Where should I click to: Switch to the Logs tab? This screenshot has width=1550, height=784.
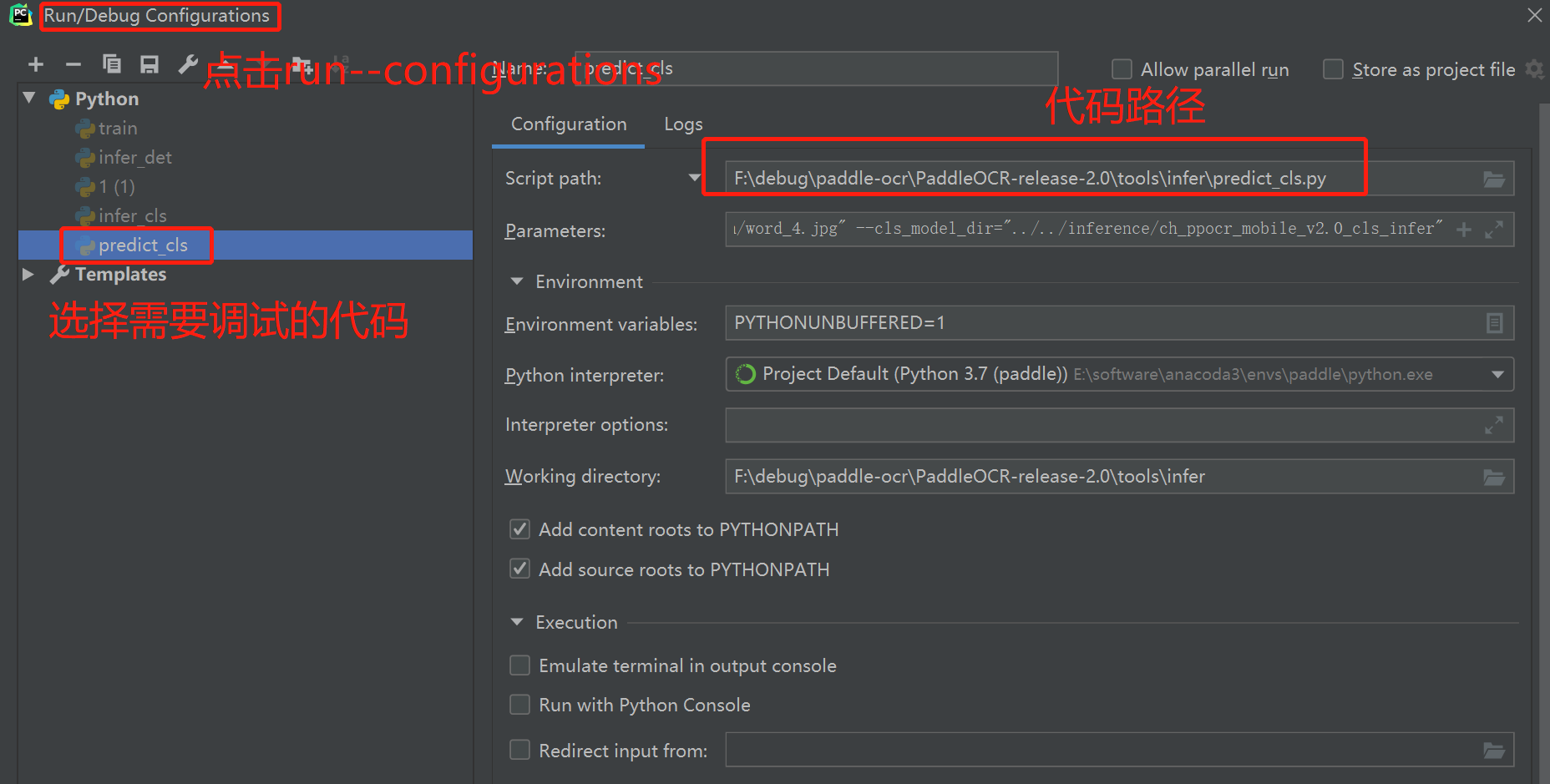click(682, 124)
